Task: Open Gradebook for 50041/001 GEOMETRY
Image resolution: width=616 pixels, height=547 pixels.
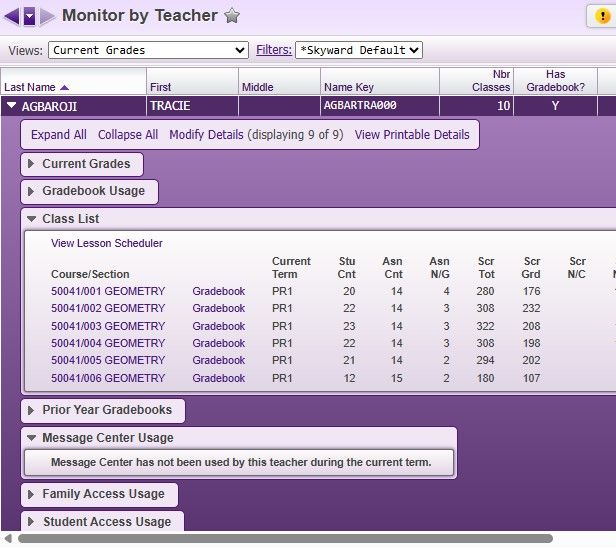Action: (218, 292)
